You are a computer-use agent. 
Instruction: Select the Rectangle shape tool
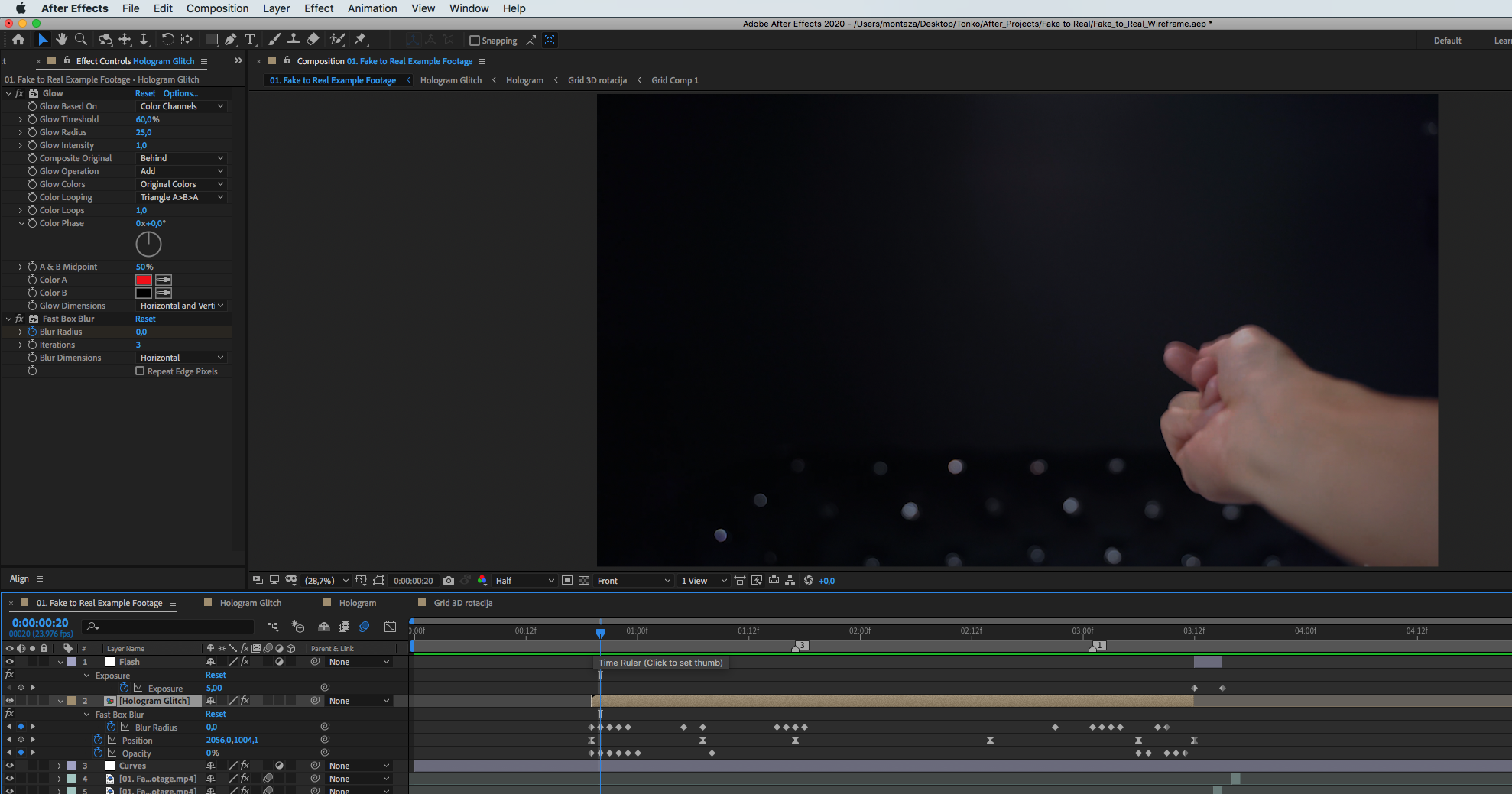212,40
